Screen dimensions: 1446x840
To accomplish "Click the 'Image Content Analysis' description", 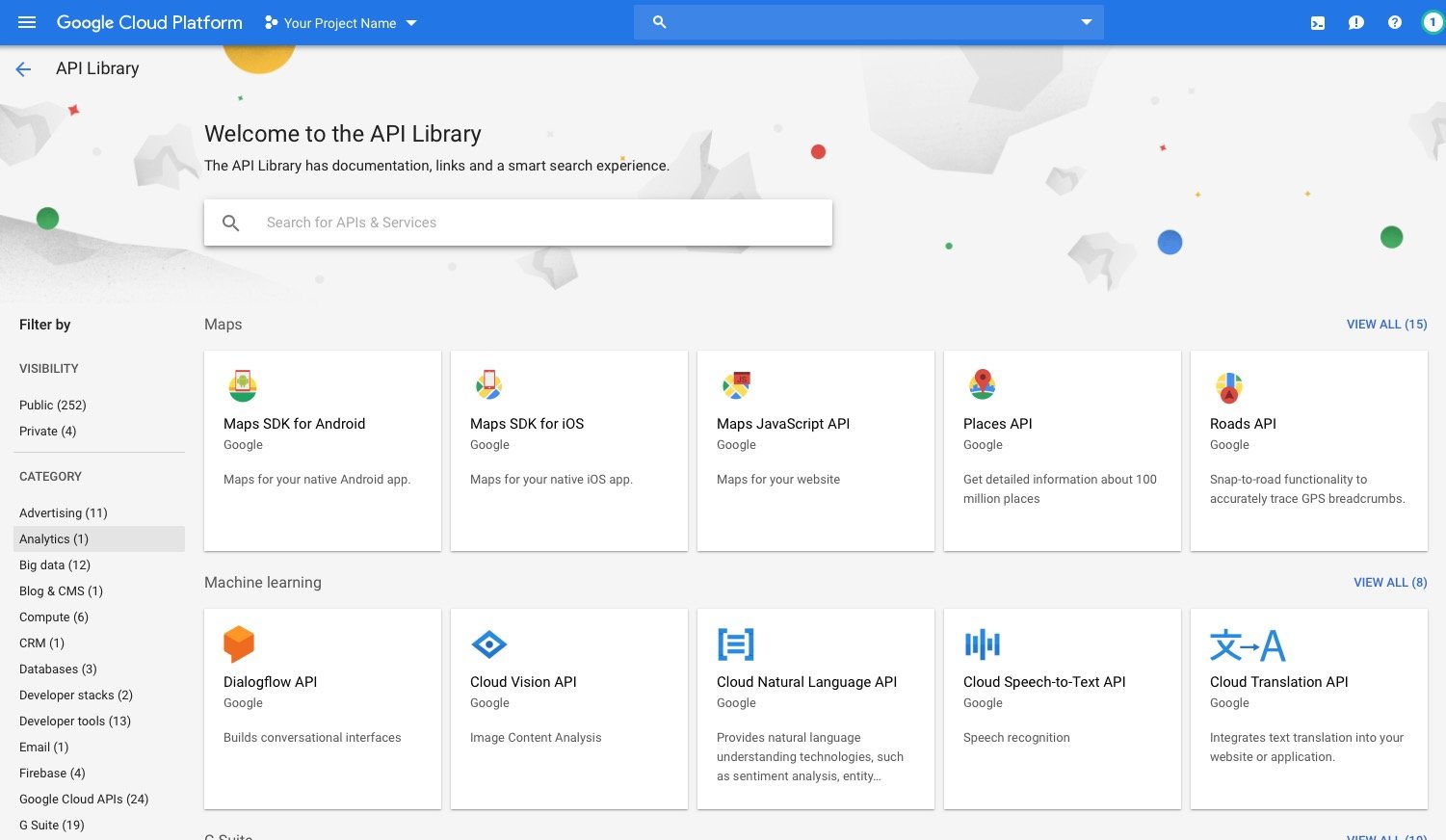I will 536,738.
